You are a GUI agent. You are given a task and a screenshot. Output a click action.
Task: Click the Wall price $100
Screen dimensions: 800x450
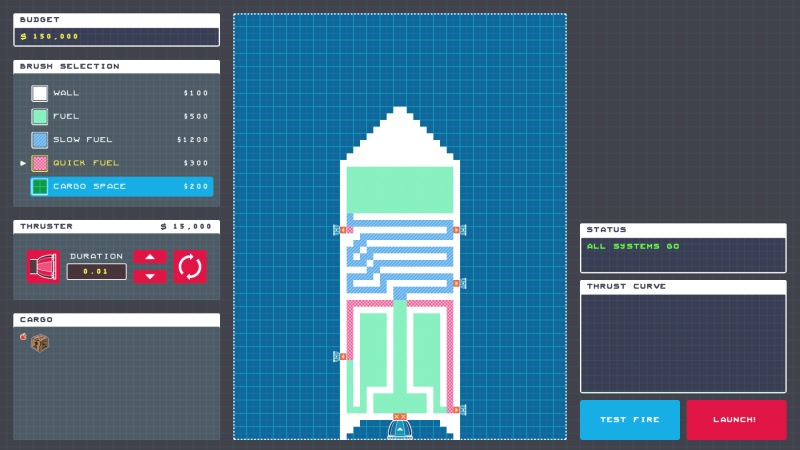196,93
